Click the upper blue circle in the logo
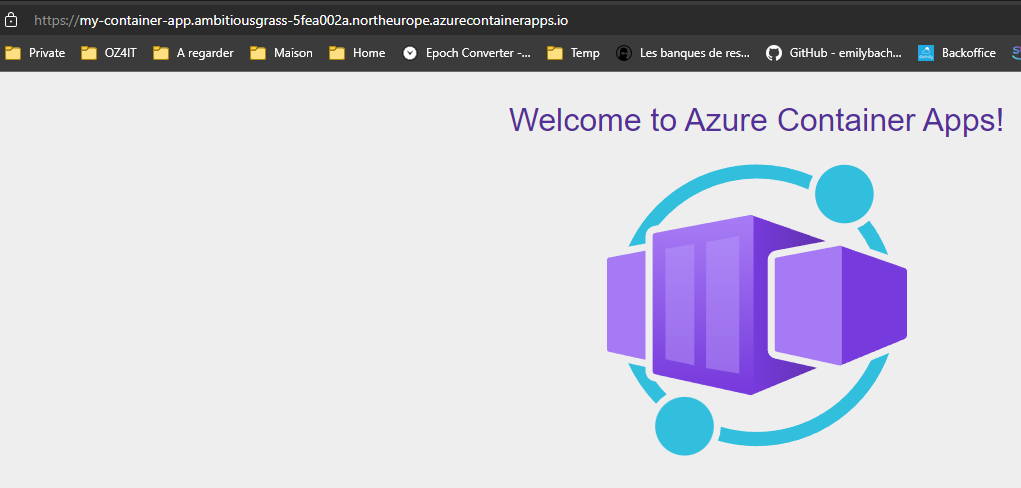The height and width of the screenshot is (488, 1021). click(x=844, y=194)
